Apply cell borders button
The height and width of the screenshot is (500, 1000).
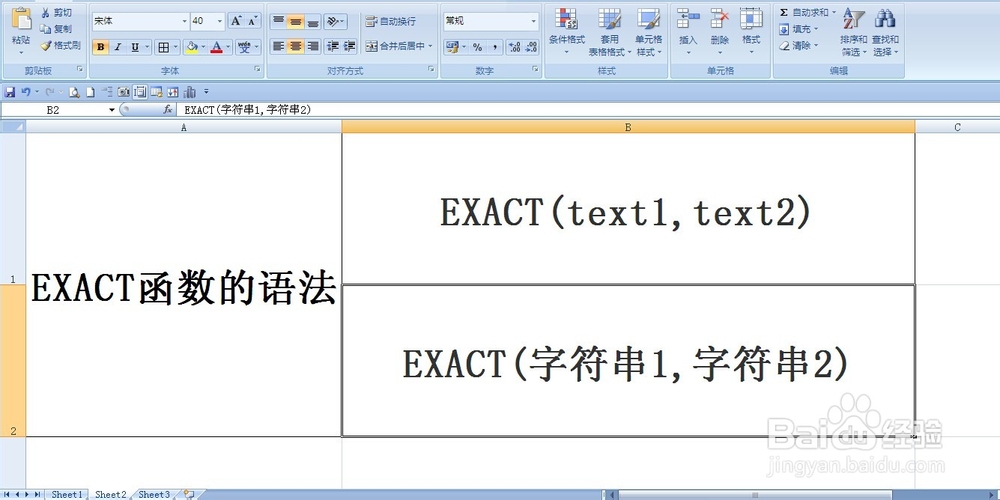pyautogui.click(x=164, y=47)
